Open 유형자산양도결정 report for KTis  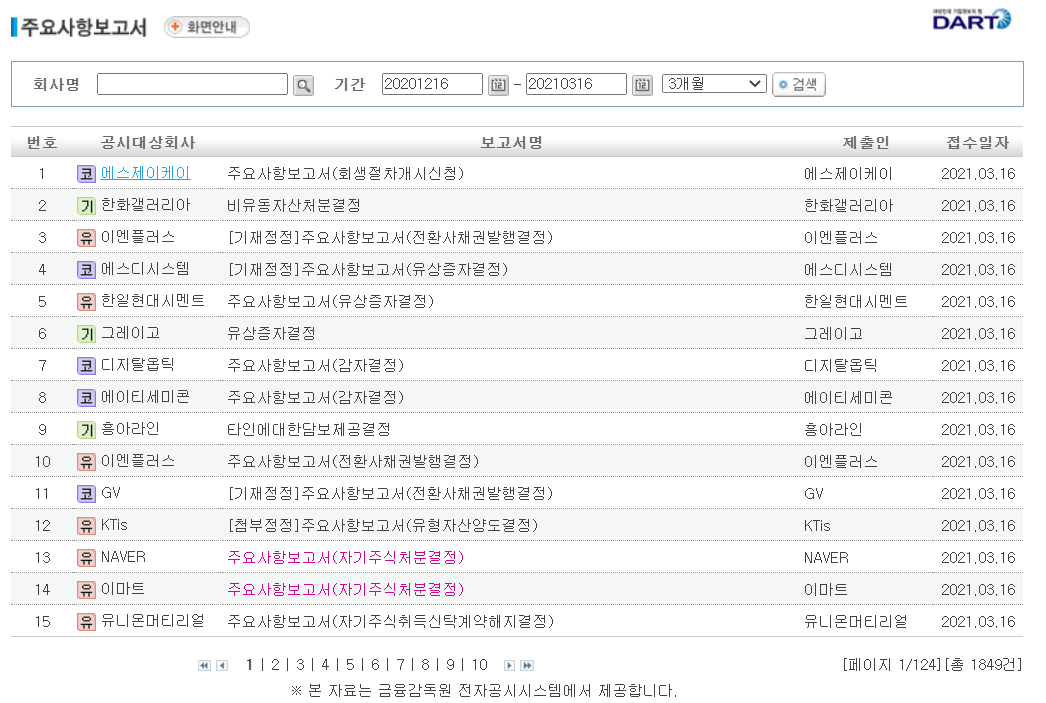coord(383,526)
